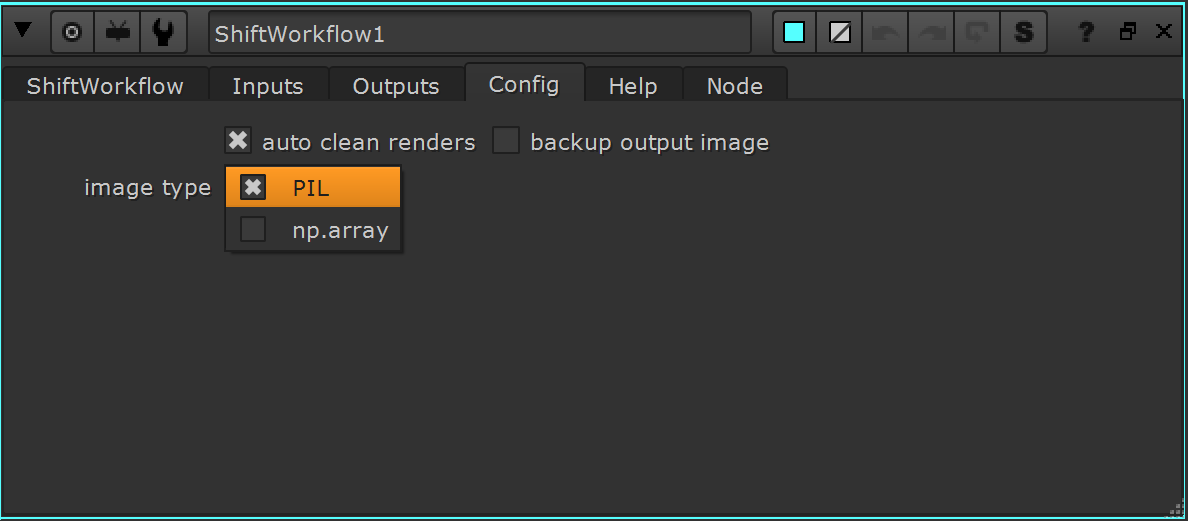
Task: Click the redo arrow icon
Action: click(x=930, y=32)
